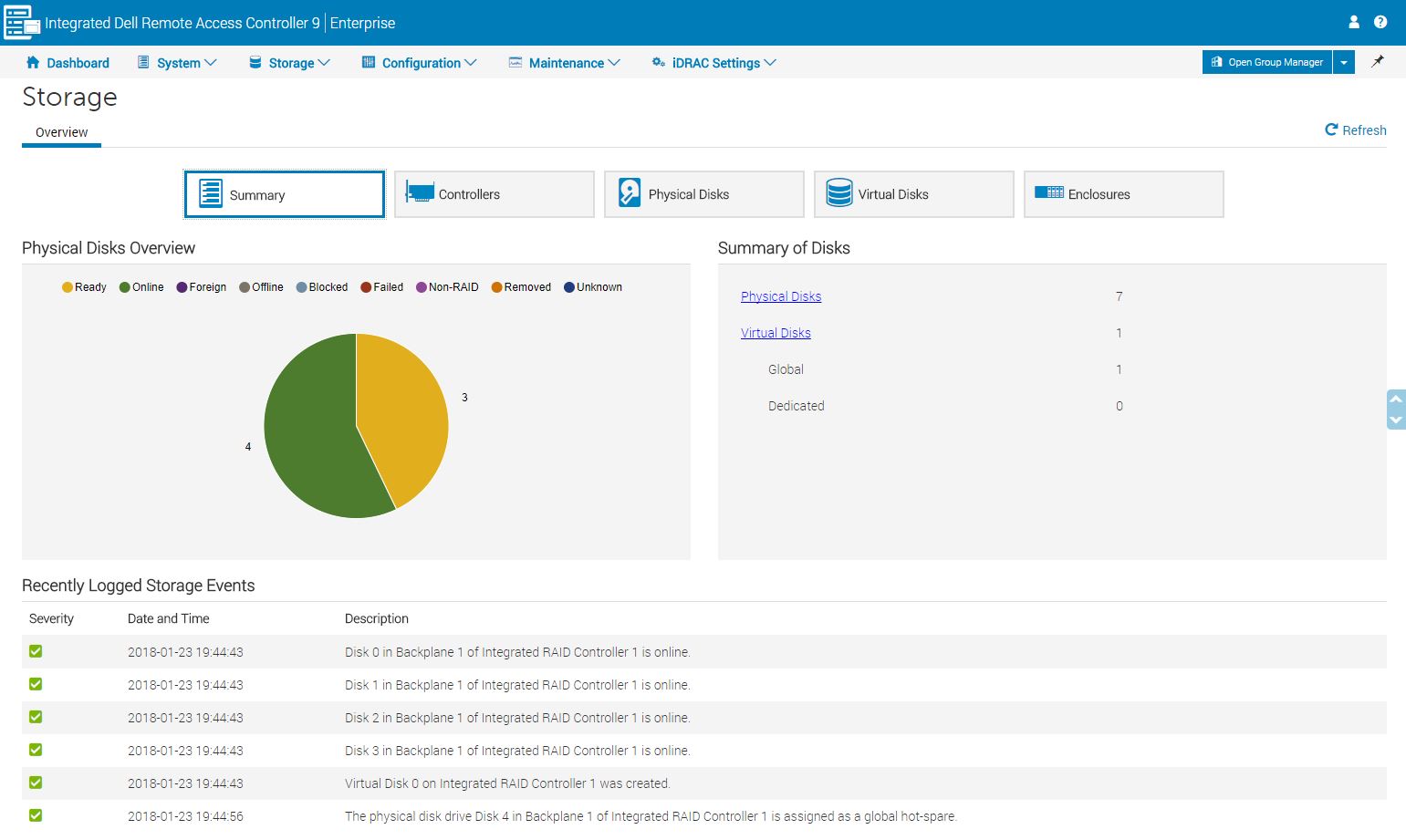Viewport: 1406px width, 840px height.
Task: Open the Physical Disks section icon
Action: [x=629, y=193]
